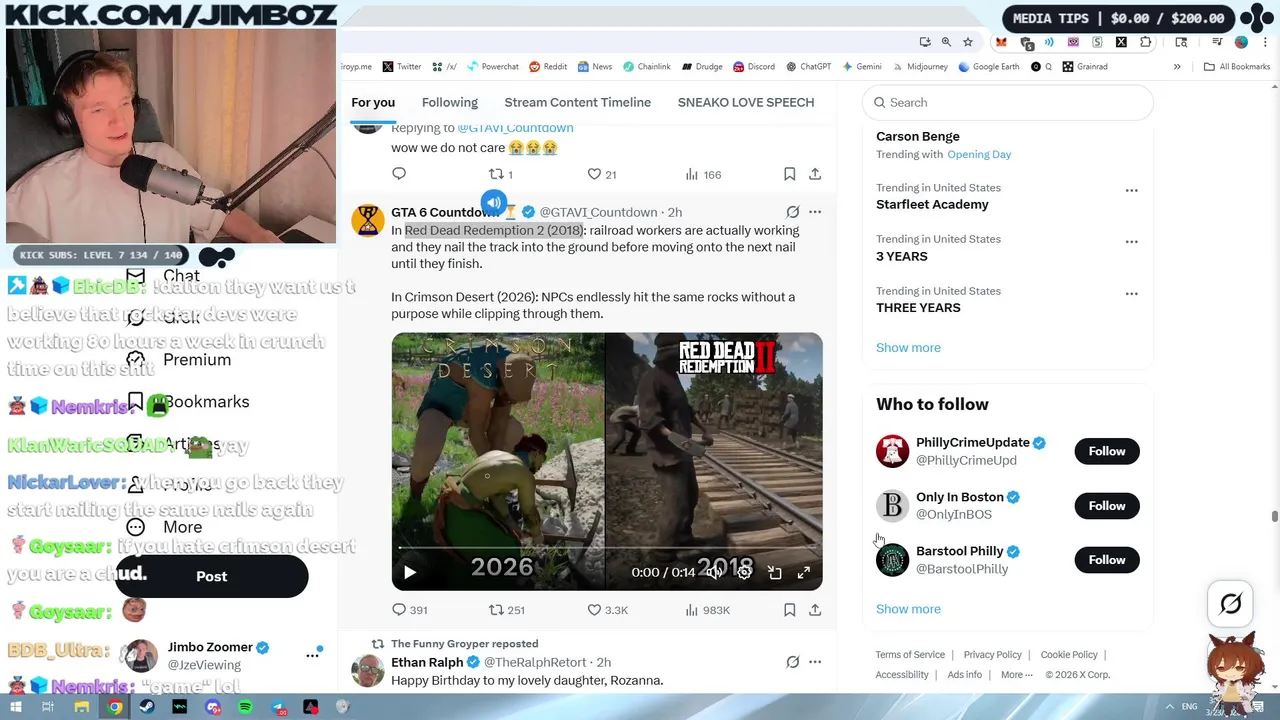Like the tweet showing 3.3K likes
Screen dimensions: 1280x720
click(x=607, y=610)
